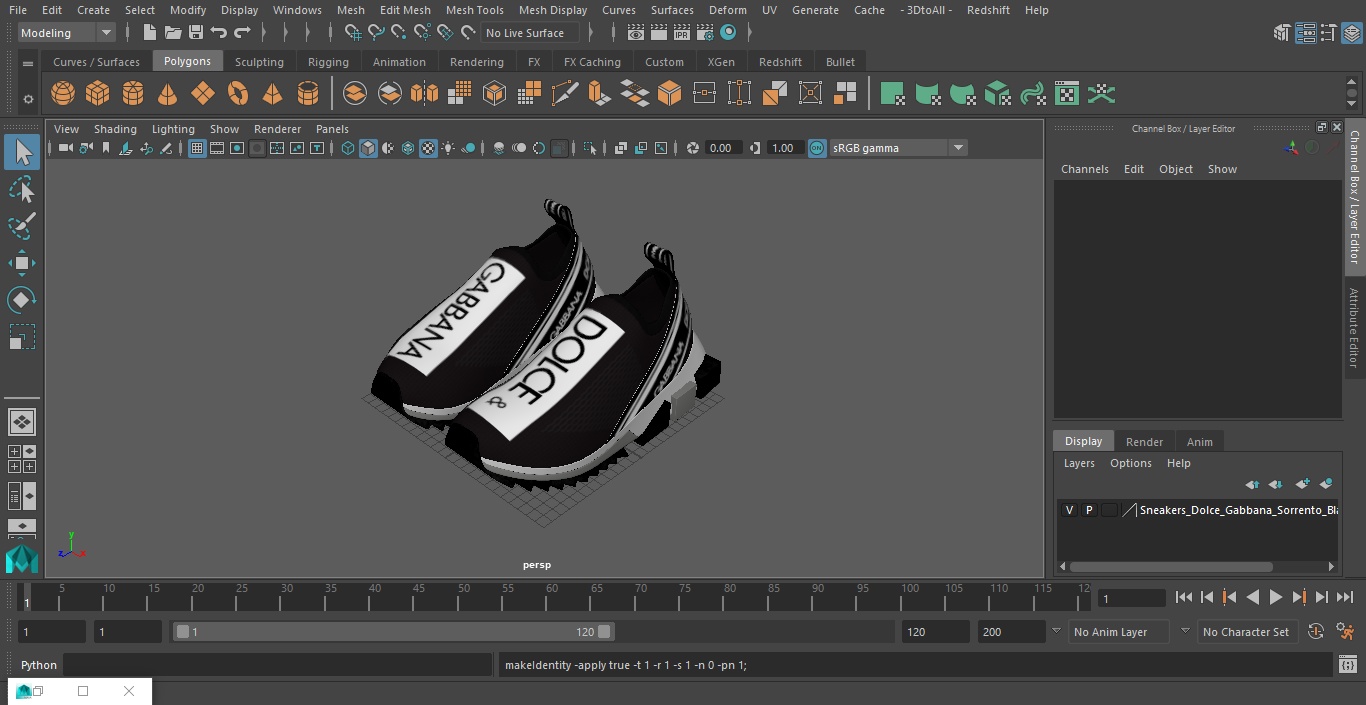Click Play forwards button
The height and width of the screenshot is (705, 1366).
point(1276,597)
